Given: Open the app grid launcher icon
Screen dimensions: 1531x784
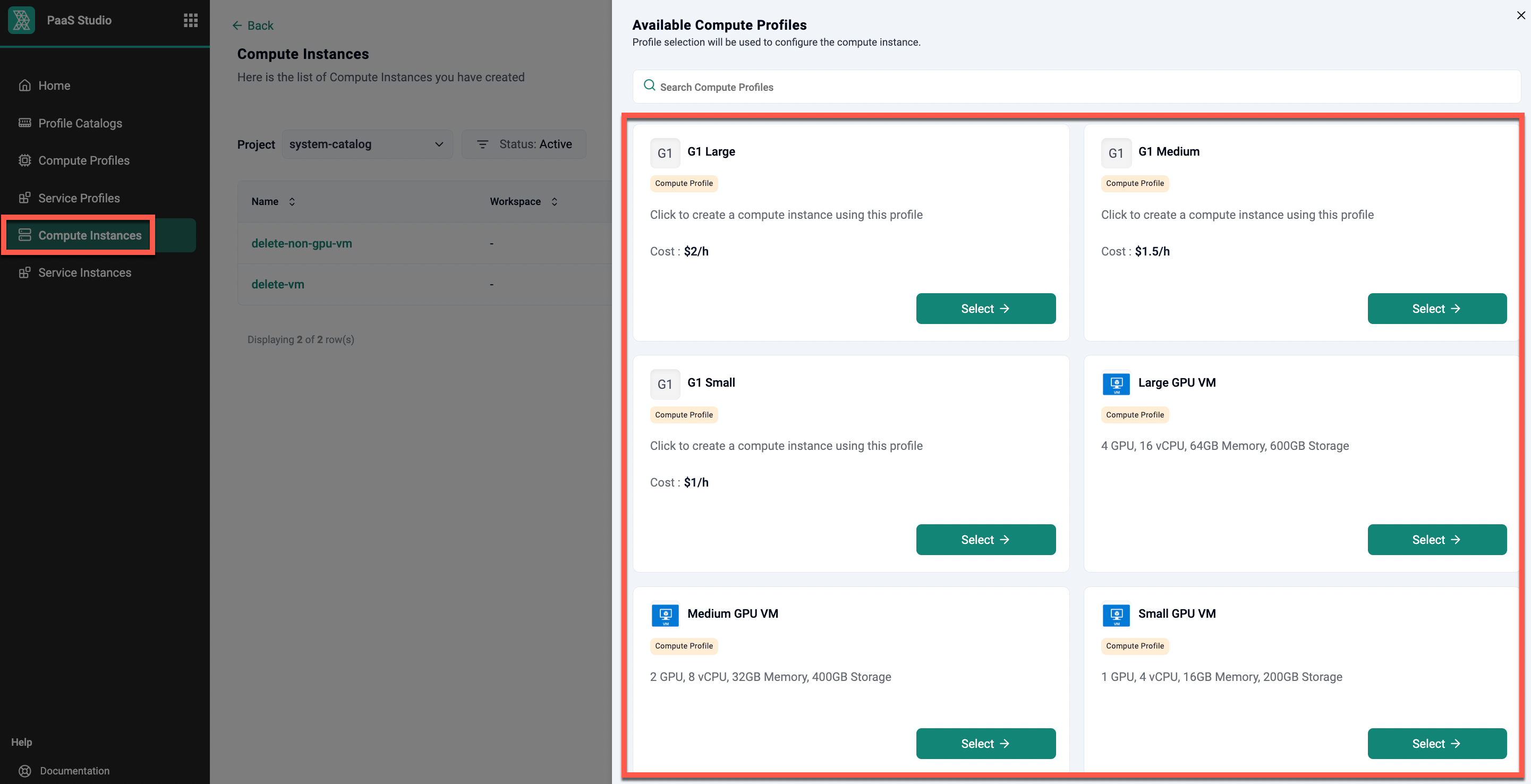Looking at the screenshot, I should (190, 20).
